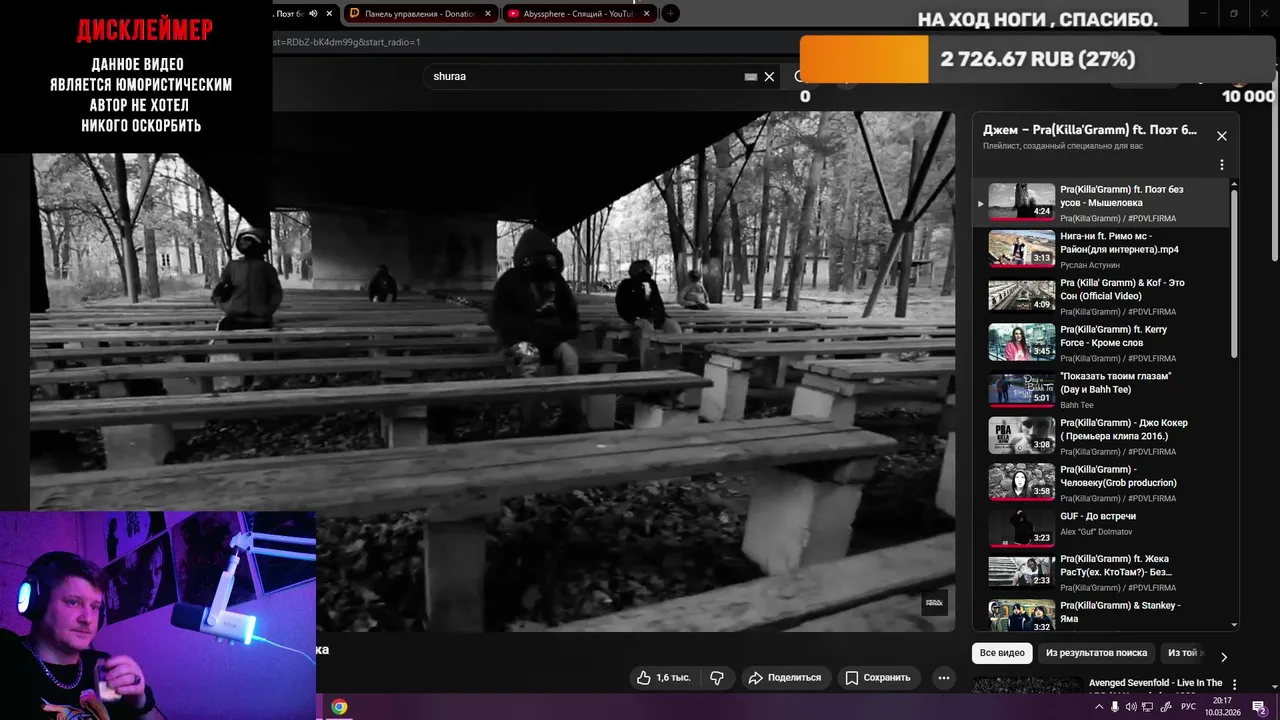Open the three-dot more actions menu below the video
Screen dimensions: 1280x720
click(943, 677)
